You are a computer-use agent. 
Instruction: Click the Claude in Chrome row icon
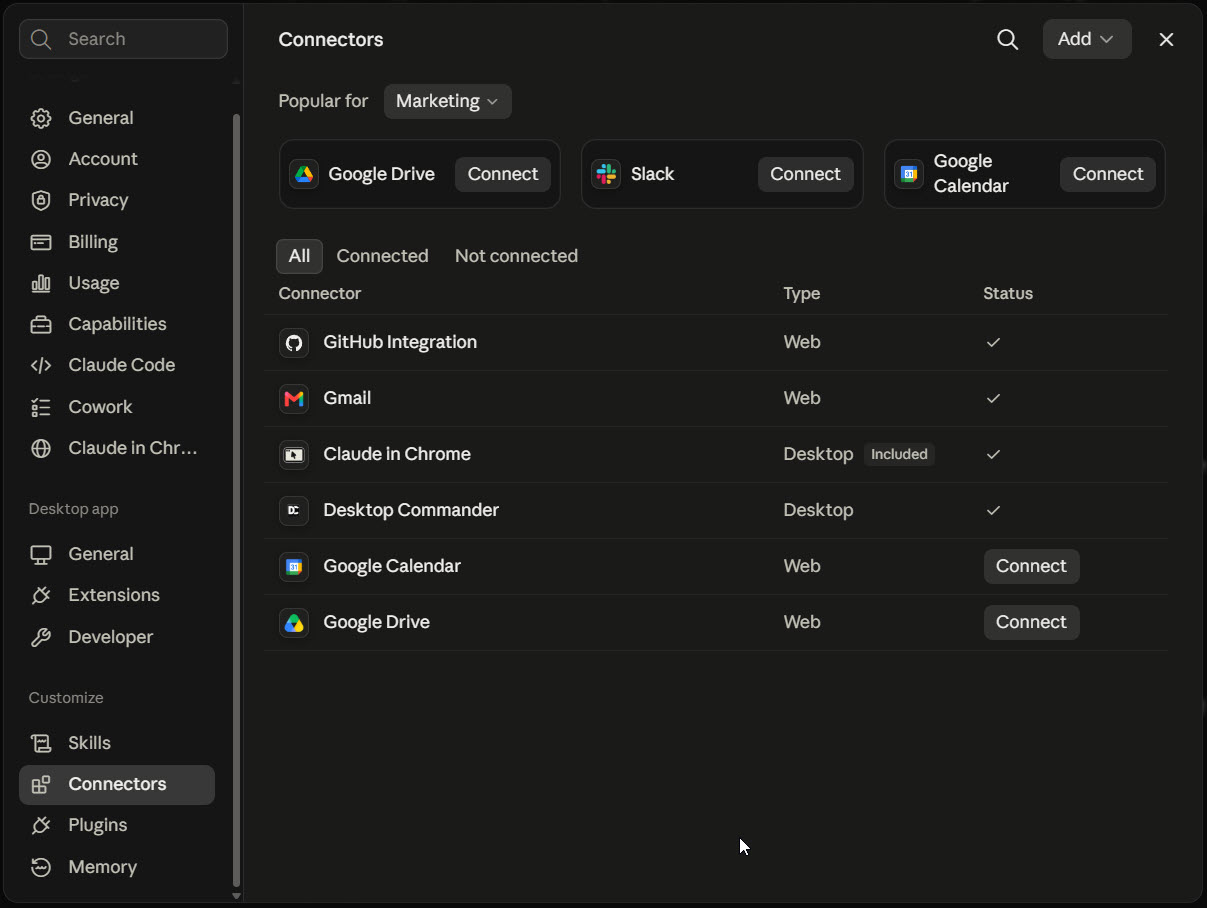click(x=294, y=454)
